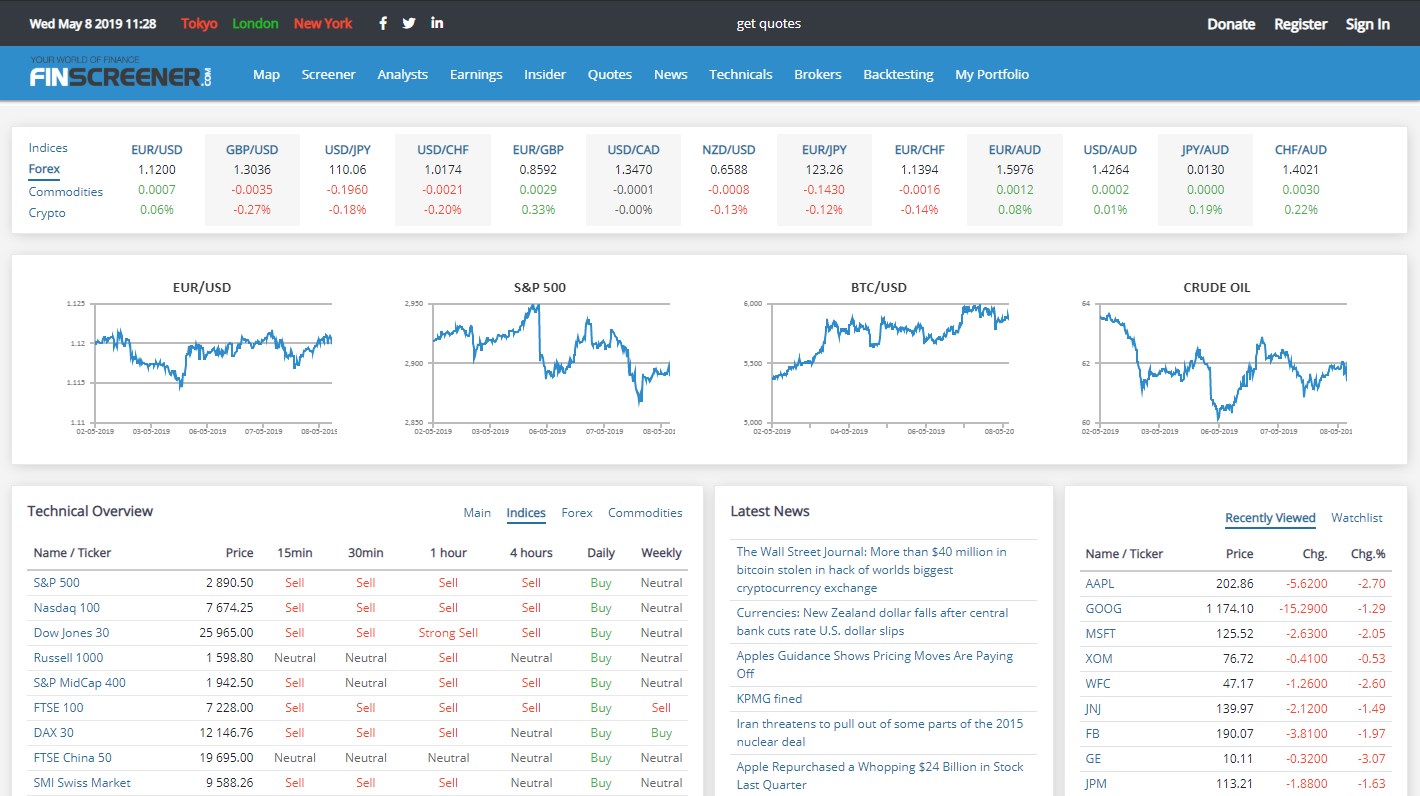Open the Facebook social icon
1420x796 pixels.
coord(383,23)
